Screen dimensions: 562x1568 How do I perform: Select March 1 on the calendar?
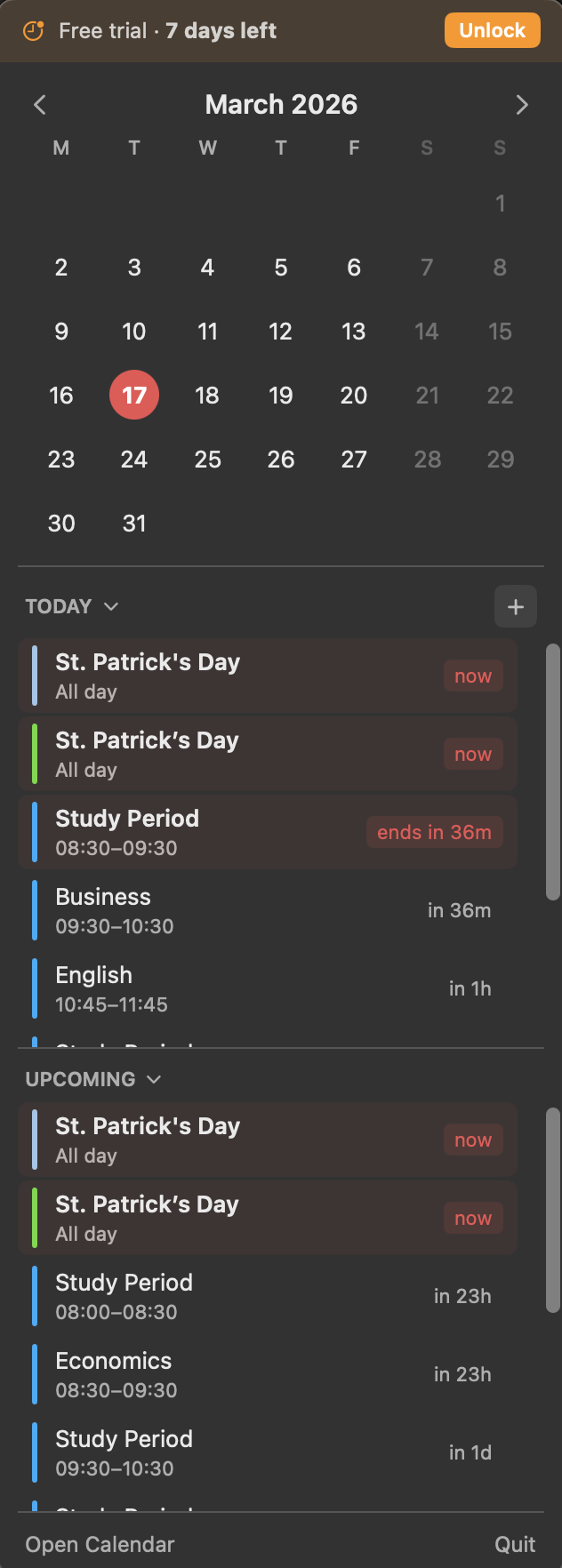tap(500, 204)
